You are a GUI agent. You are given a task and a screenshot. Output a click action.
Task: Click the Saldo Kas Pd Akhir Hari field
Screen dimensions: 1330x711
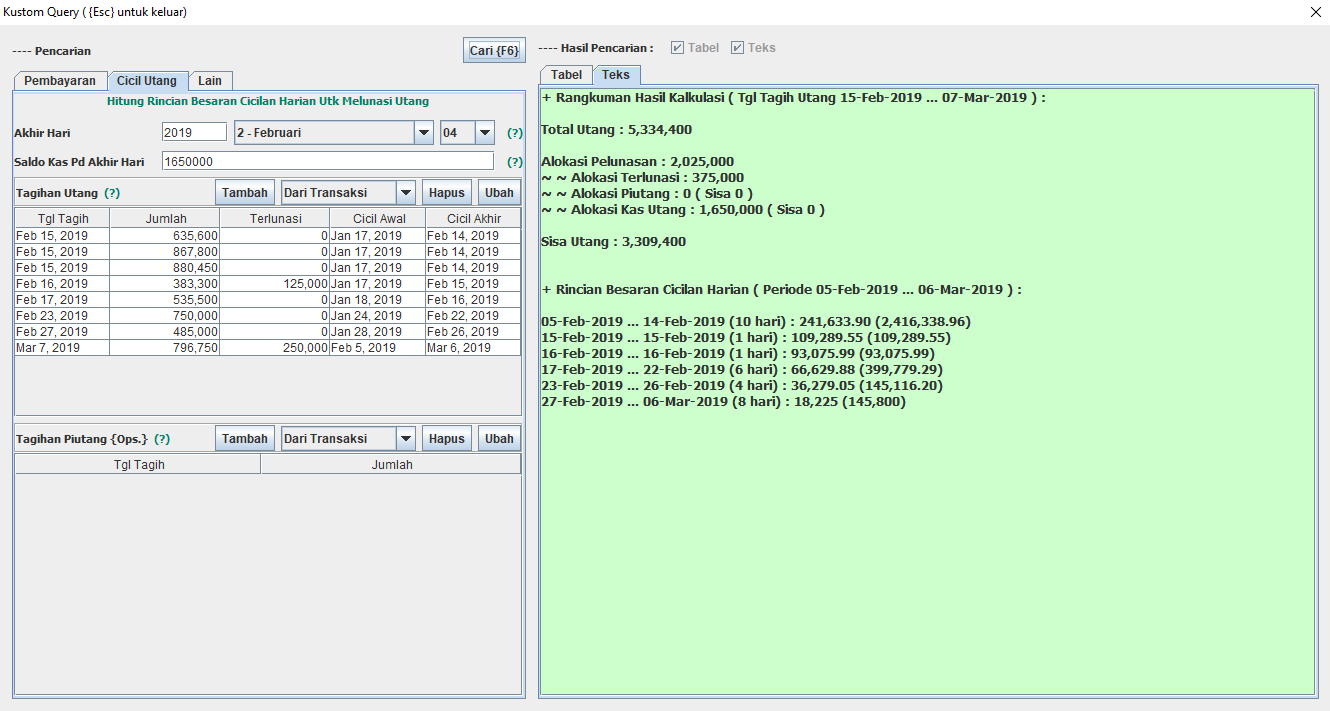click(327, 161)
